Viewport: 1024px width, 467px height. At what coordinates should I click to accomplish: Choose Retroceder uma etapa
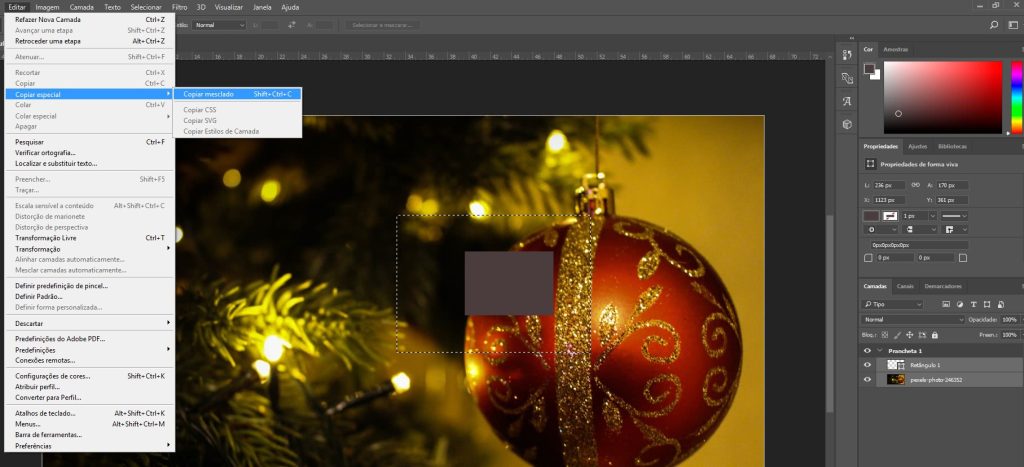89,41
